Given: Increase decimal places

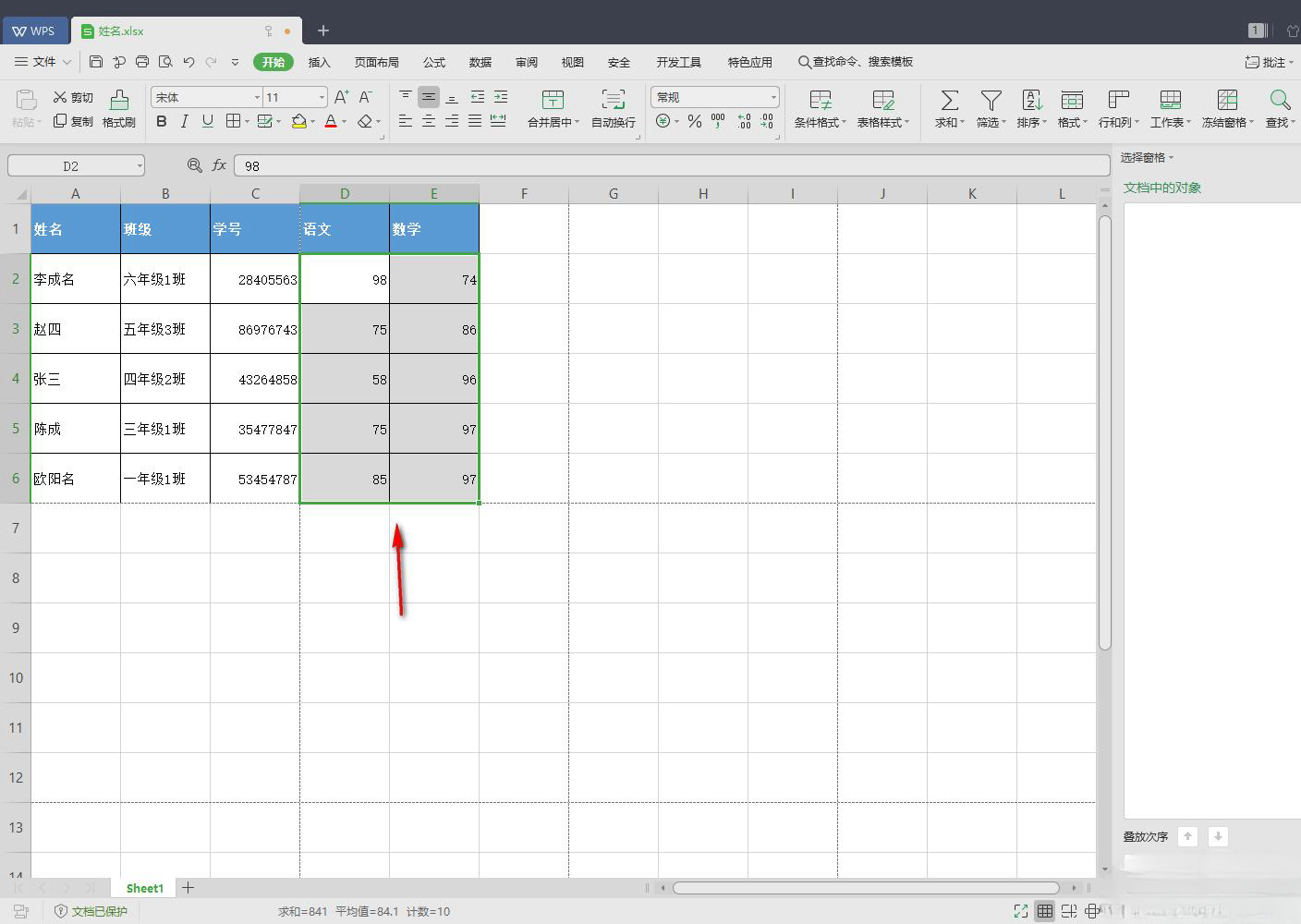Looking at the screenshot, I should click(744, 121).
